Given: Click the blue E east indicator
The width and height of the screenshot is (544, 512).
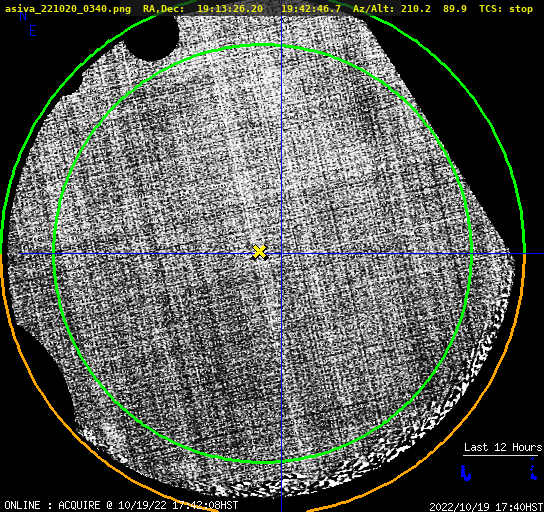Looking at the screenshot, I should point(33,31).
